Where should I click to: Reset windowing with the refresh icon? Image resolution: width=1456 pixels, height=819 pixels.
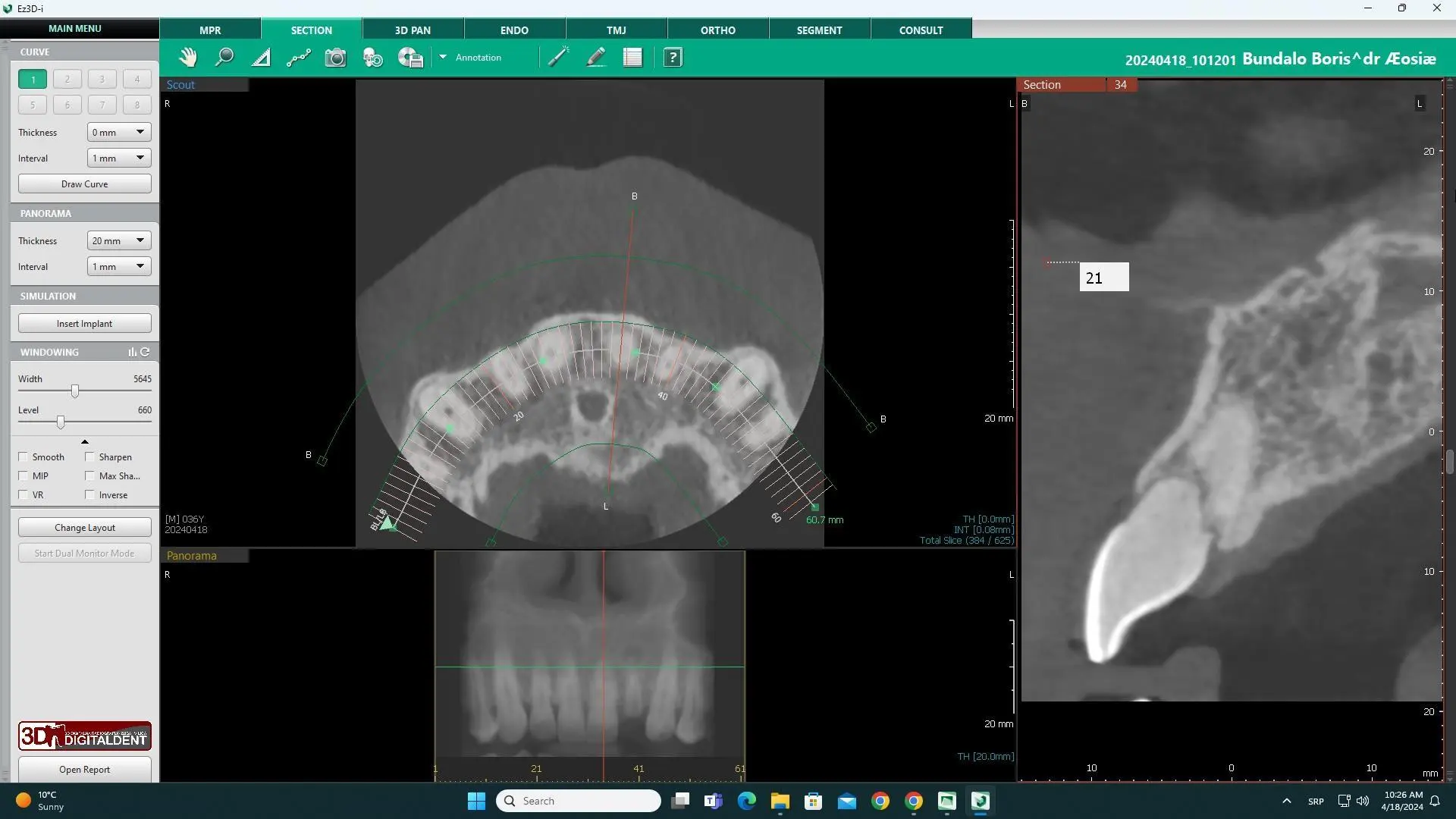pos(145,352)
